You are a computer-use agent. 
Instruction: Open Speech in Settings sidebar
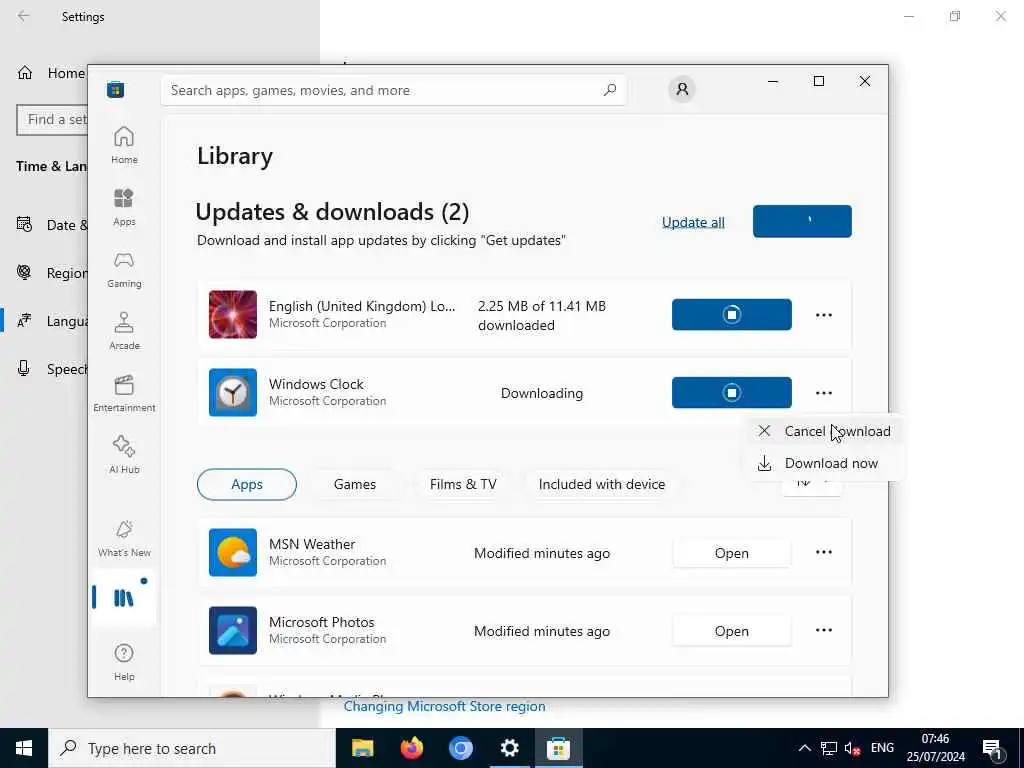pyautogui.click(x=51, y=369)
